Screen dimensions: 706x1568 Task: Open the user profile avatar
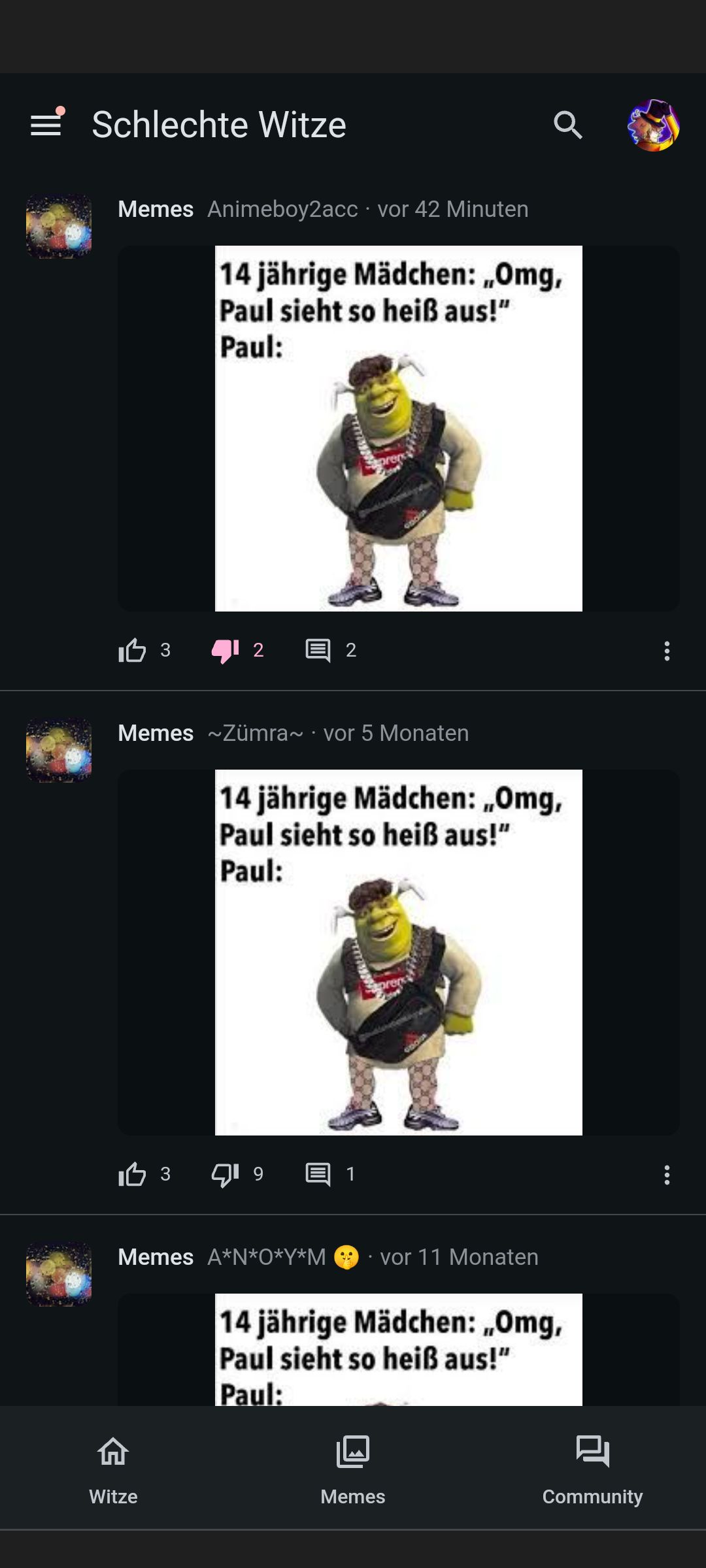(x=653, y=125)
